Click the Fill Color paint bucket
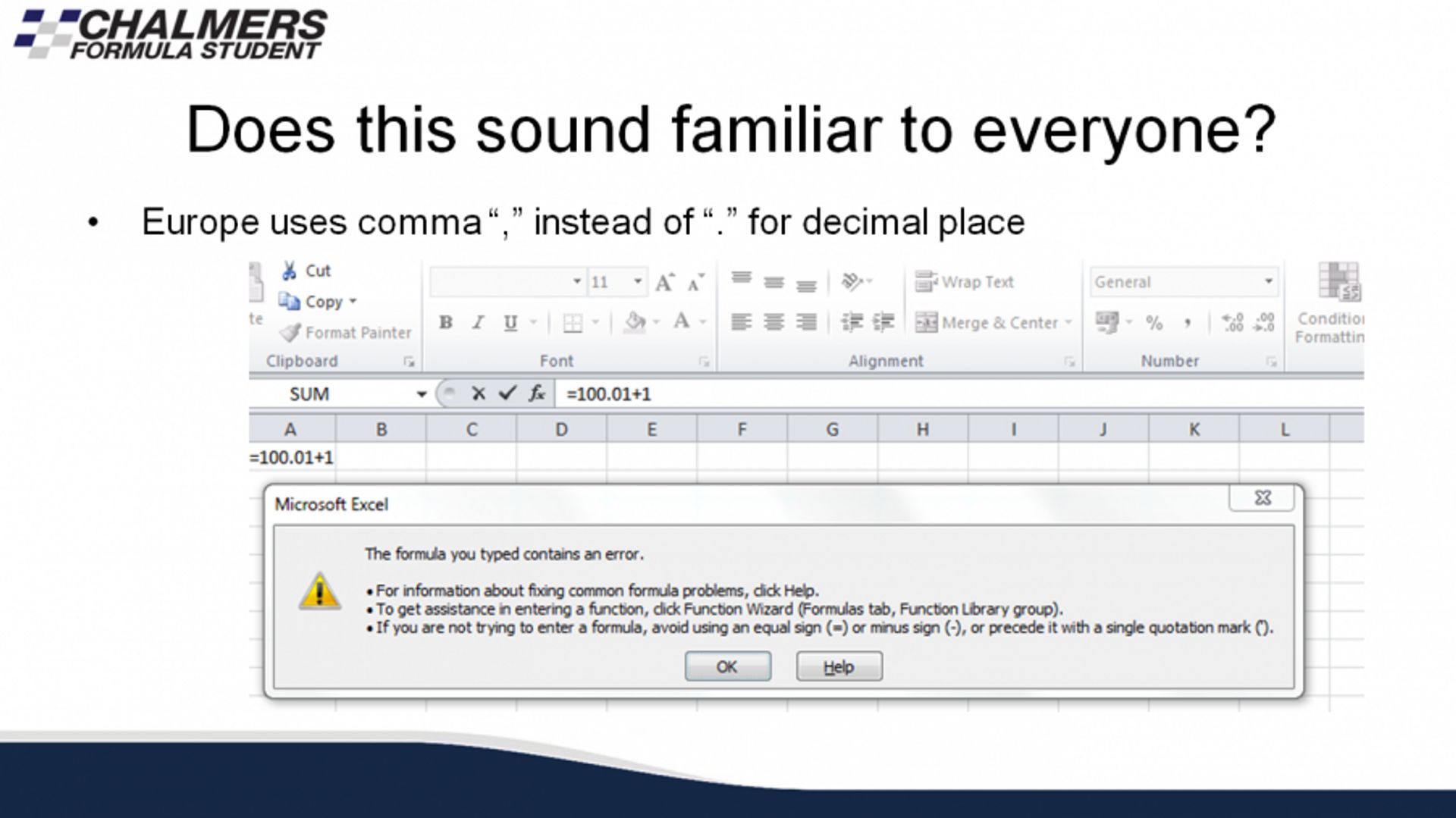This screenshot has width=1456, height=818. pos(635,321)
